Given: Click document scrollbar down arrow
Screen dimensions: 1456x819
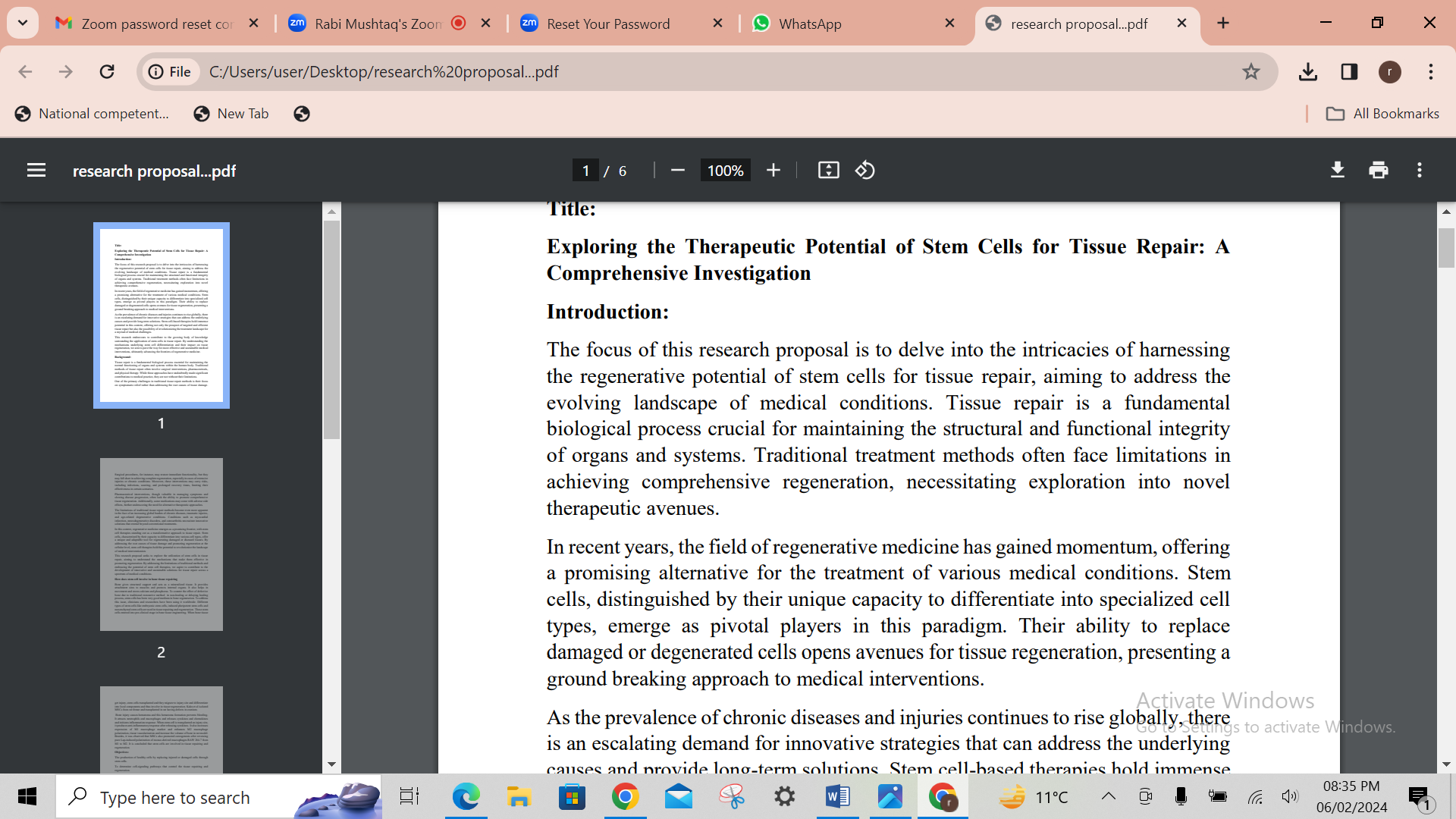Looking at the screenshot, I should coord(1446,764).
